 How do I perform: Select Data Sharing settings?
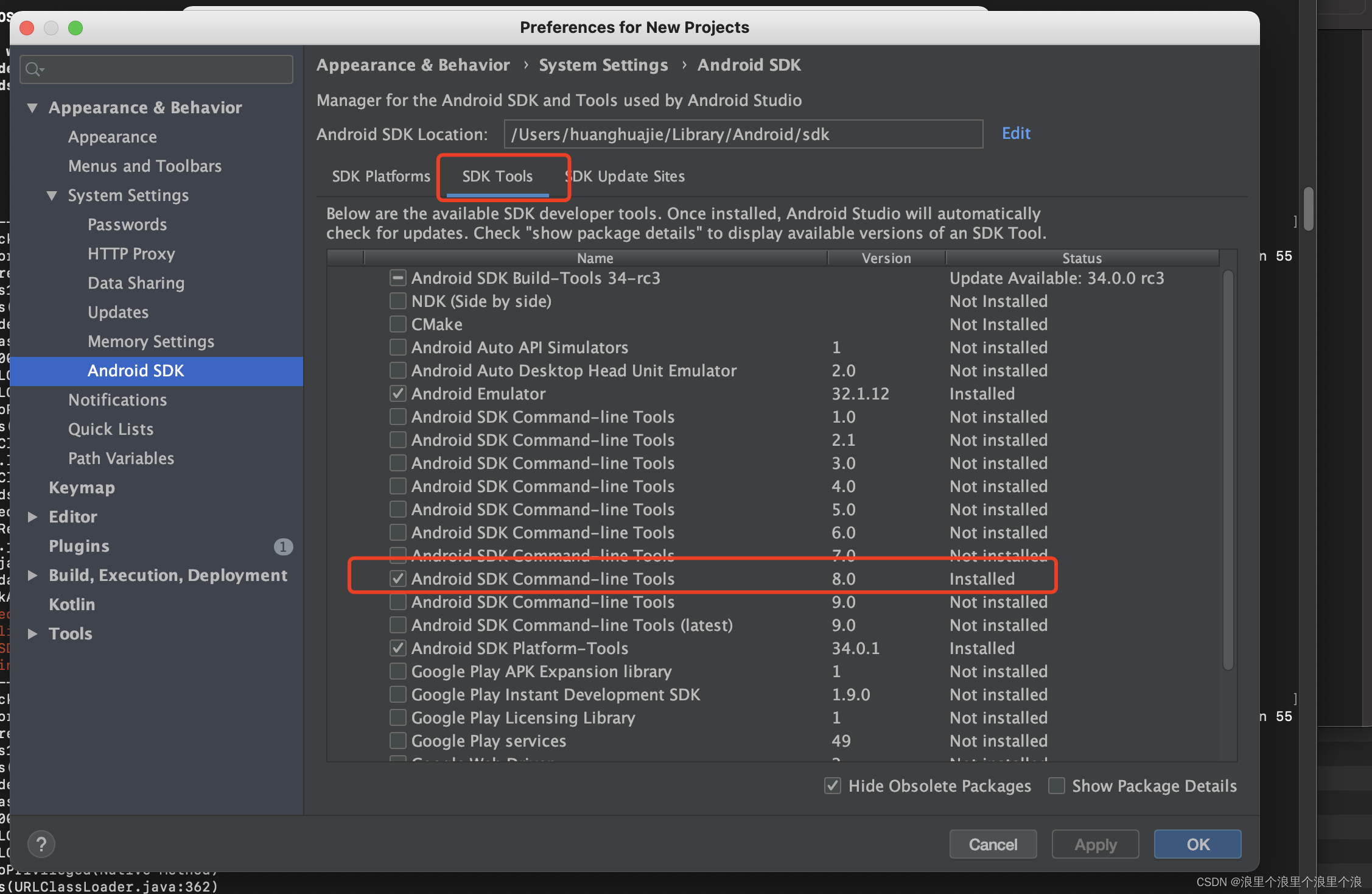136,283
